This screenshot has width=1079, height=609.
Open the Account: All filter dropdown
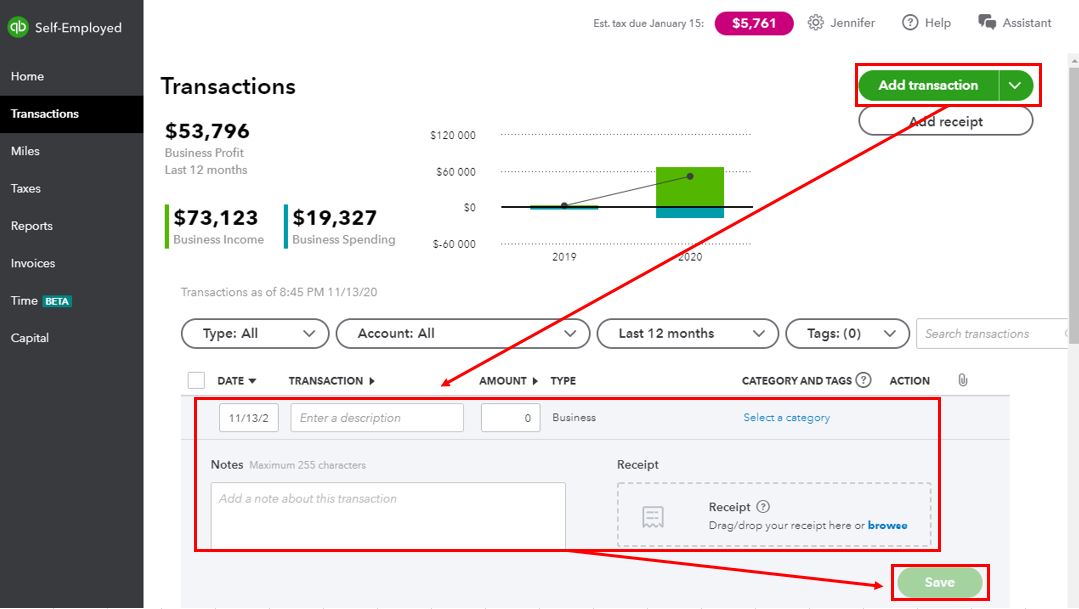pos(463,334)
